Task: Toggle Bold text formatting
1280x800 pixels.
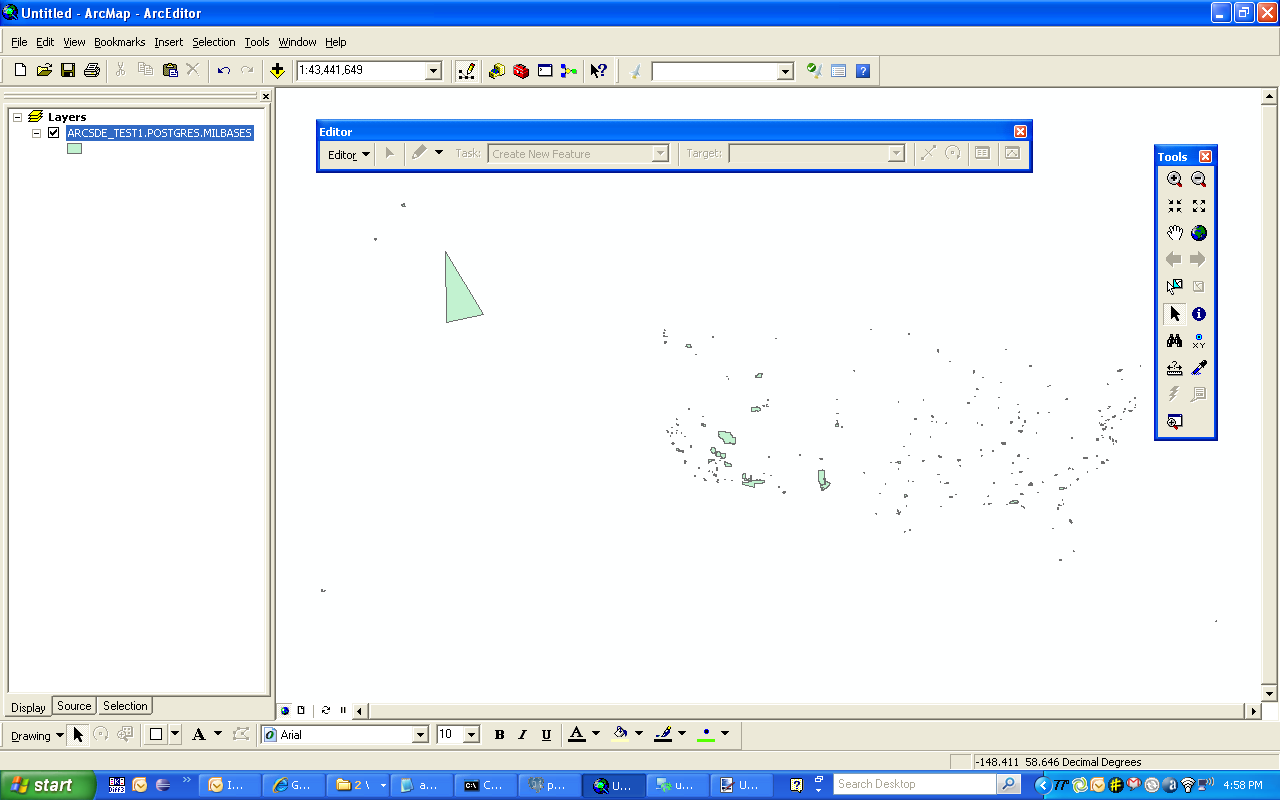Action: tap(500, 734)
